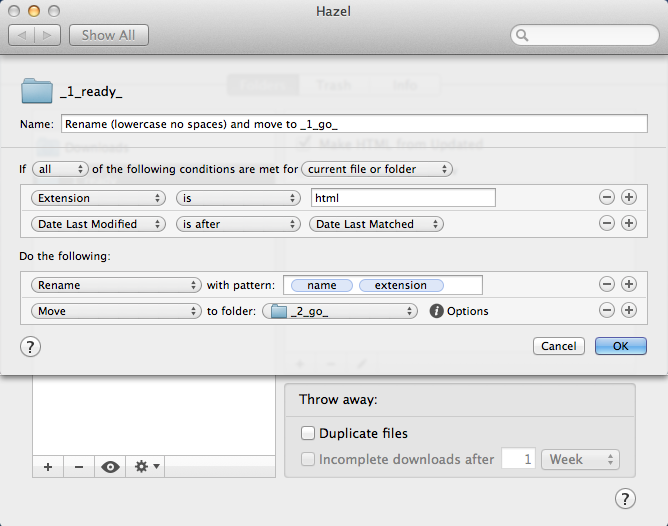Click the extension token in the pattern
The width and height of the screenshot is (668, 526).
[401, 285]
